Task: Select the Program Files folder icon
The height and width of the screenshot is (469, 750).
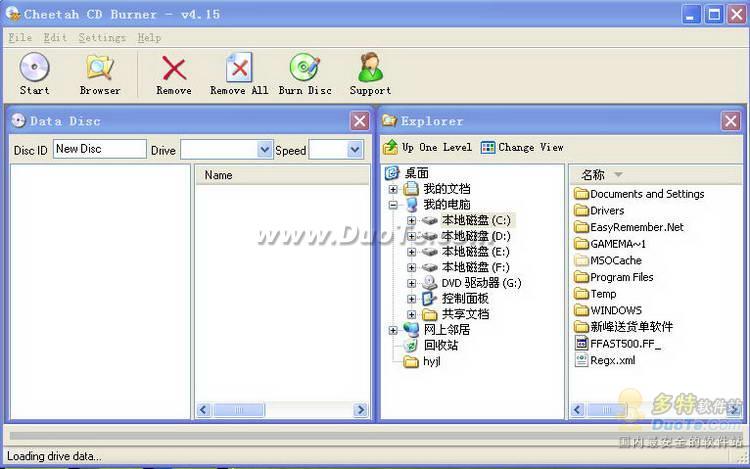Action: pos(581,277)
